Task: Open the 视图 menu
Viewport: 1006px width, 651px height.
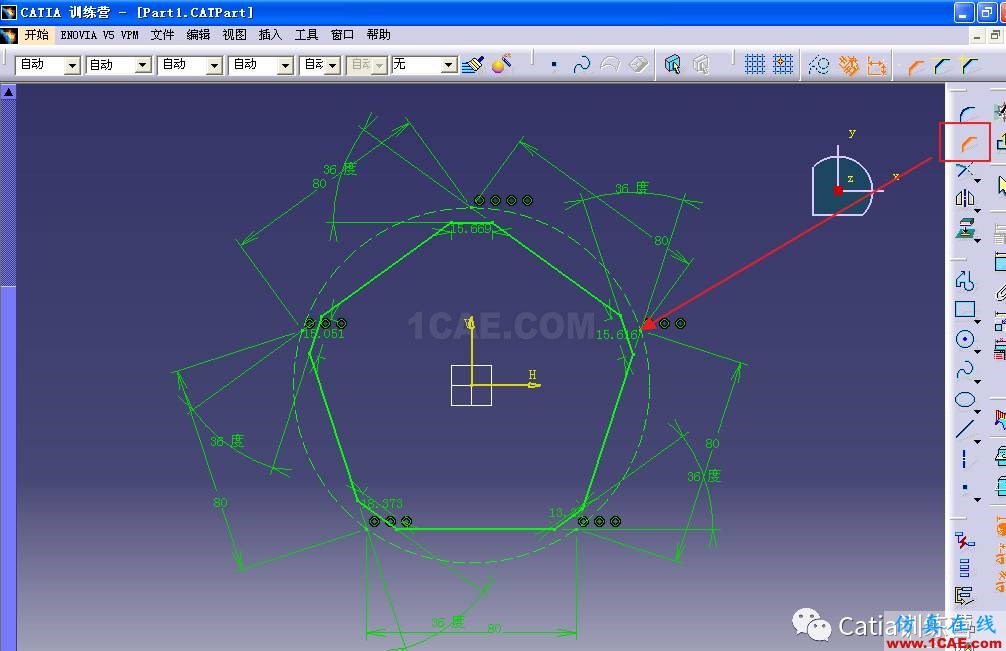Action: click(234, 35)
